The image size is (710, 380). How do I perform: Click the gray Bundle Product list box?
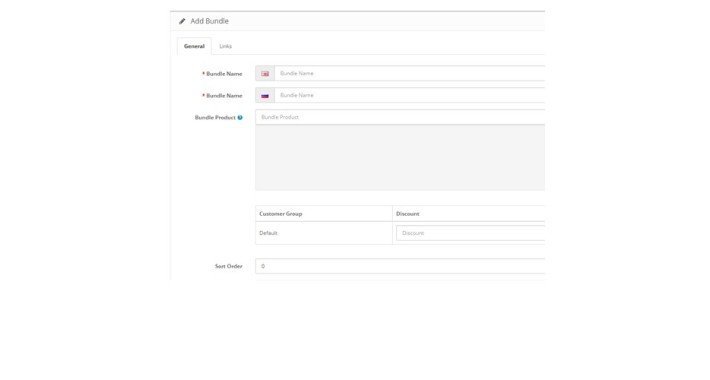400,158
